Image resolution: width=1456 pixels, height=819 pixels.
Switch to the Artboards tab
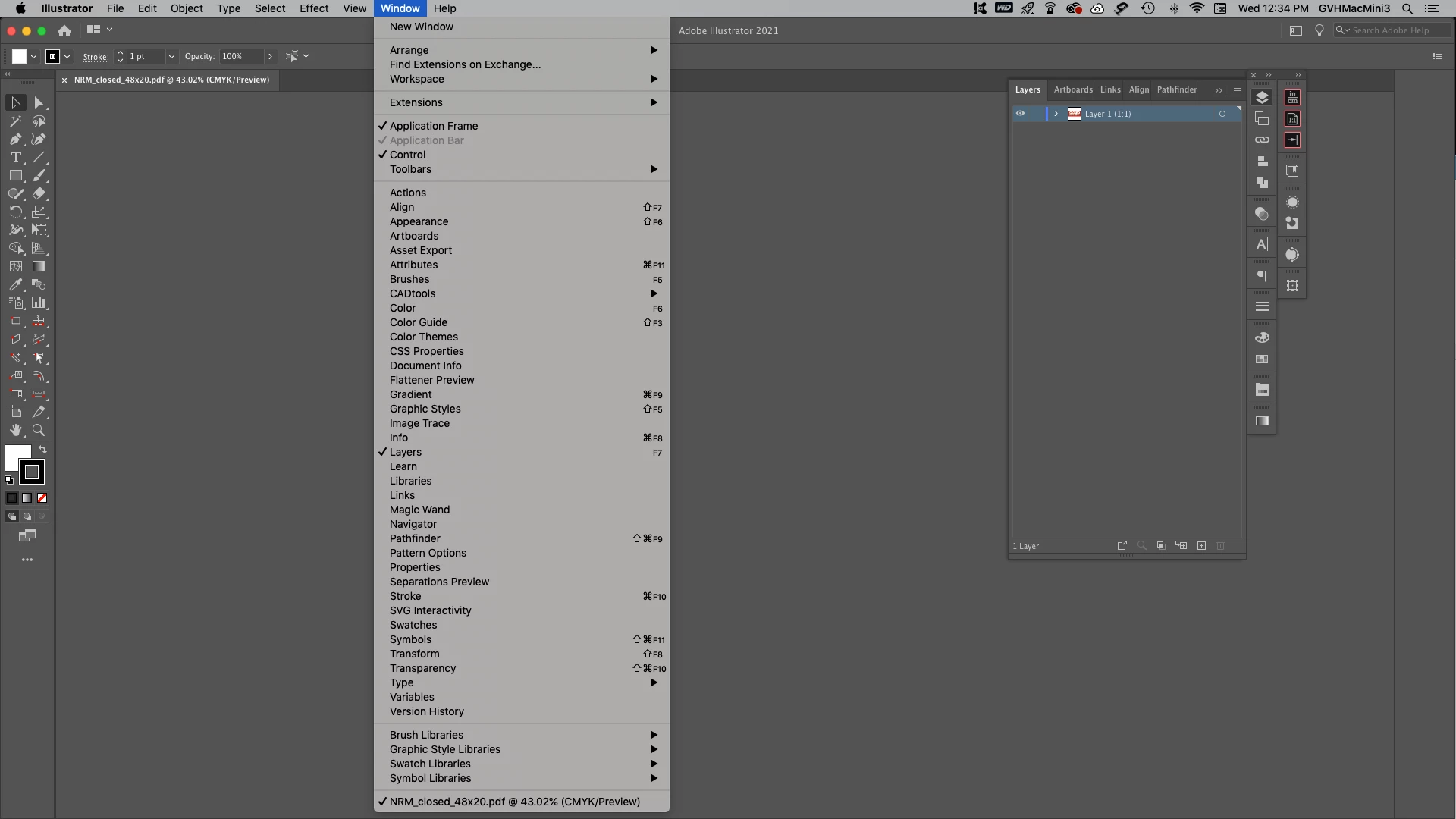coord(1073,89)
